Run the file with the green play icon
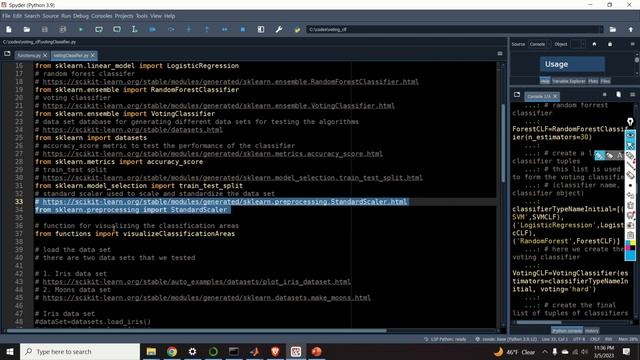 click(x=81, y=29)
